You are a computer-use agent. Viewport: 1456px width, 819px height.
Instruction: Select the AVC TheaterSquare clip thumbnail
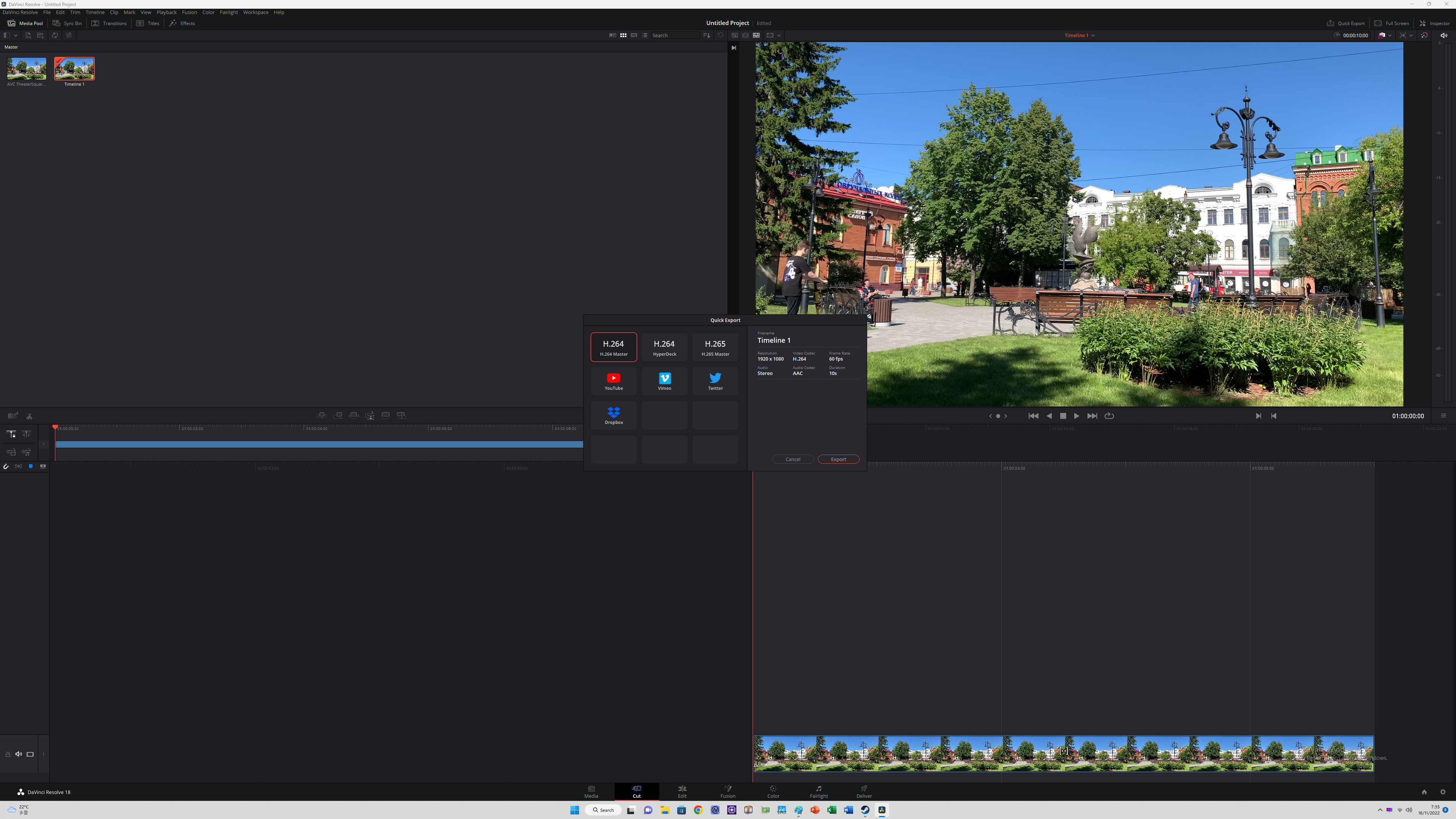click(x=27, y=68)
